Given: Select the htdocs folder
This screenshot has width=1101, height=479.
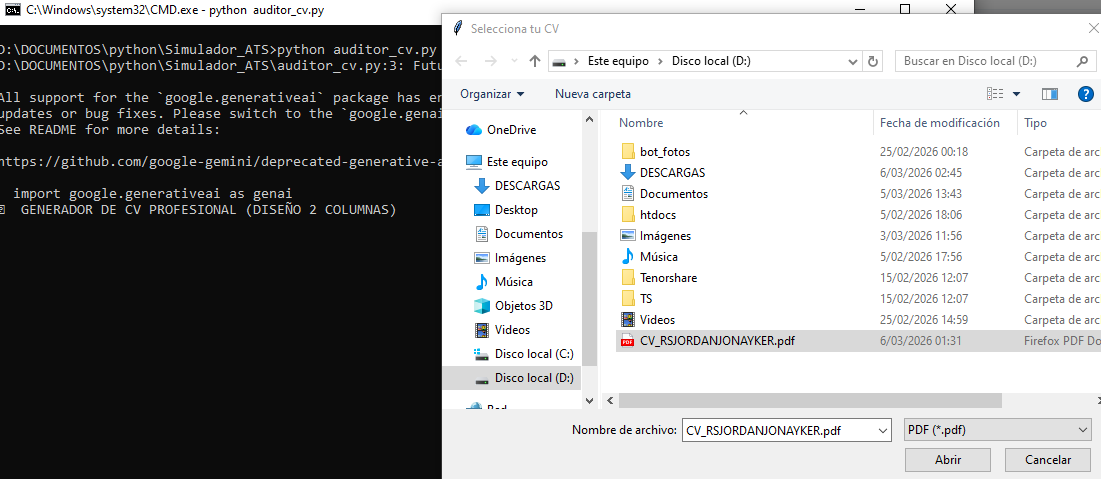Looking at the screenshot, I should (658, 215).
